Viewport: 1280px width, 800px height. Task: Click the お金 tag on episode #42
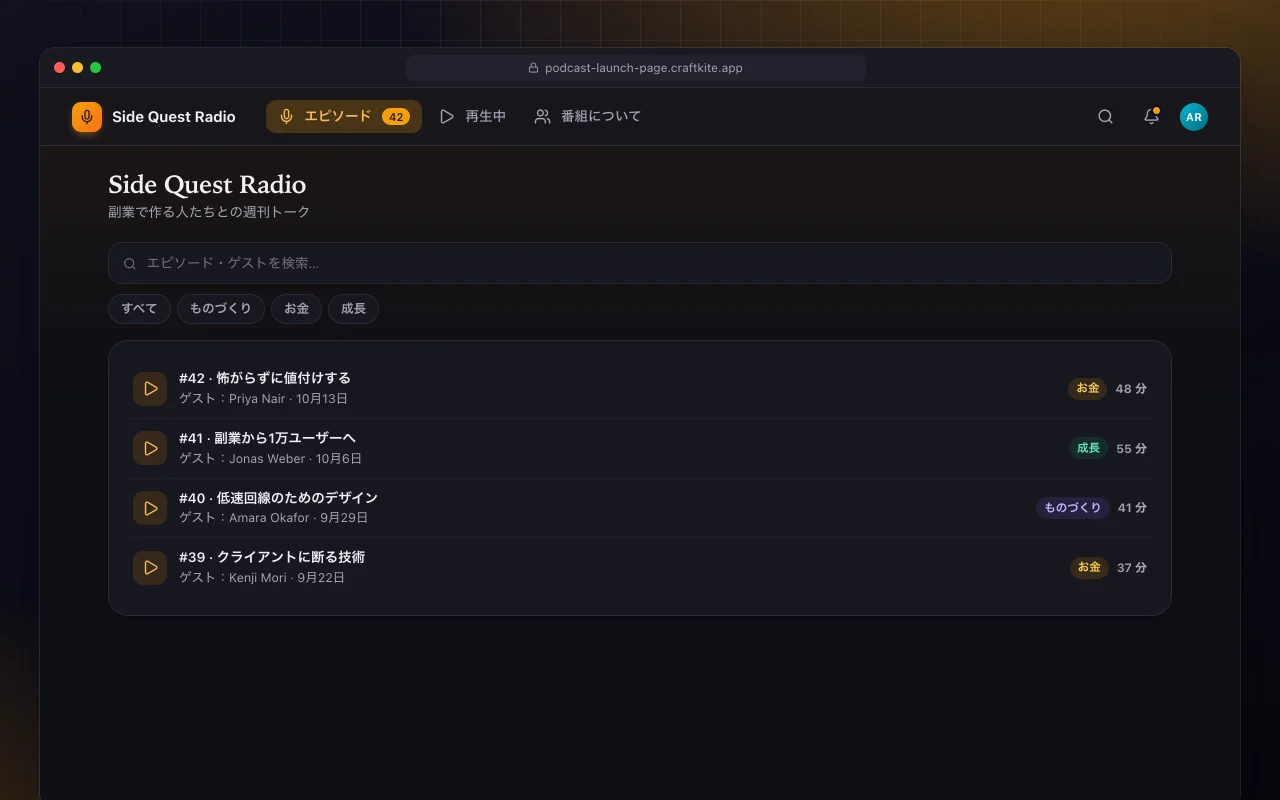1088,388
